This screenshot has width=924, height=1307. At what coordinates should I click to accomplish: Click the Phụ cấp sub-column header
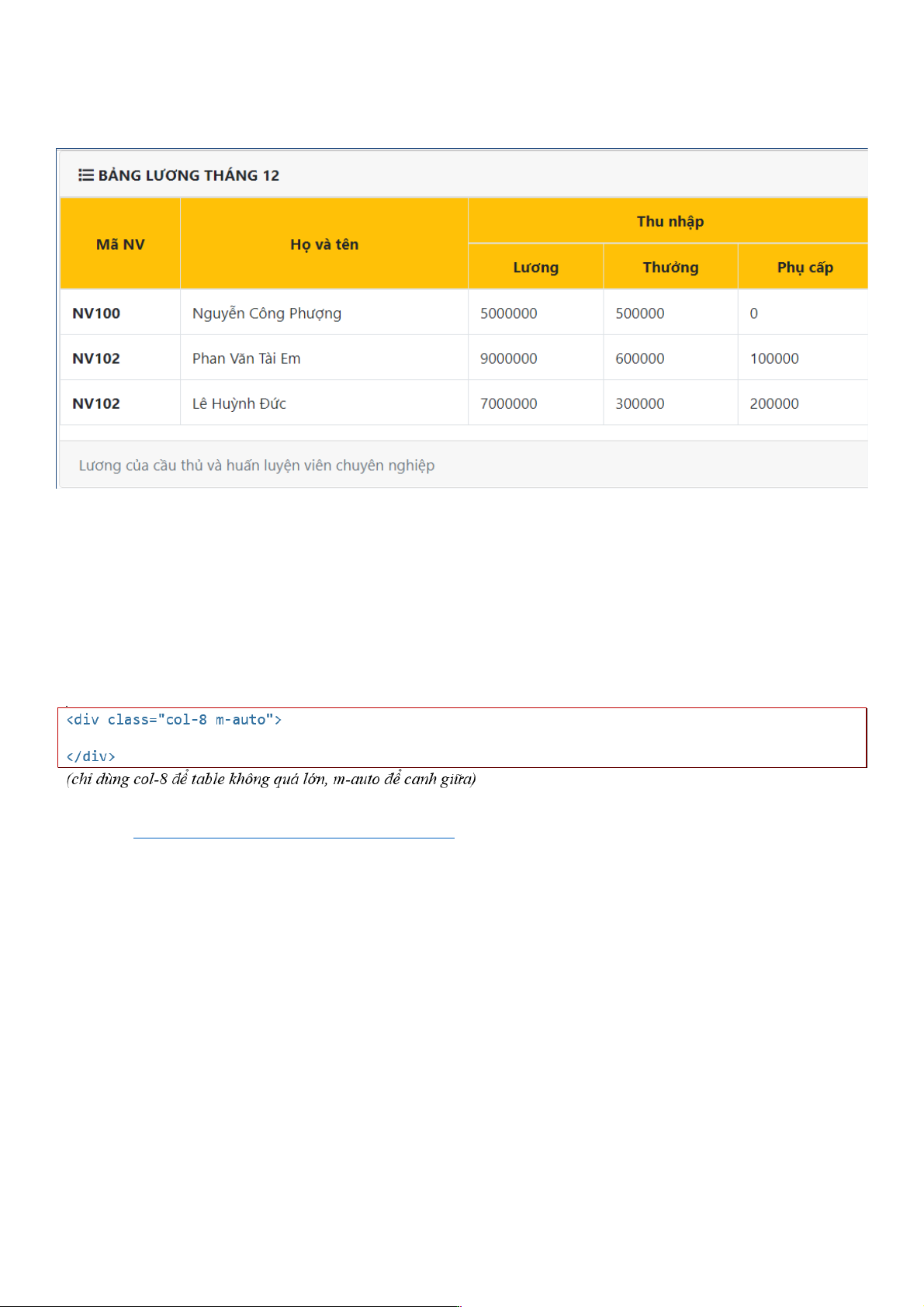pos(805,268)
